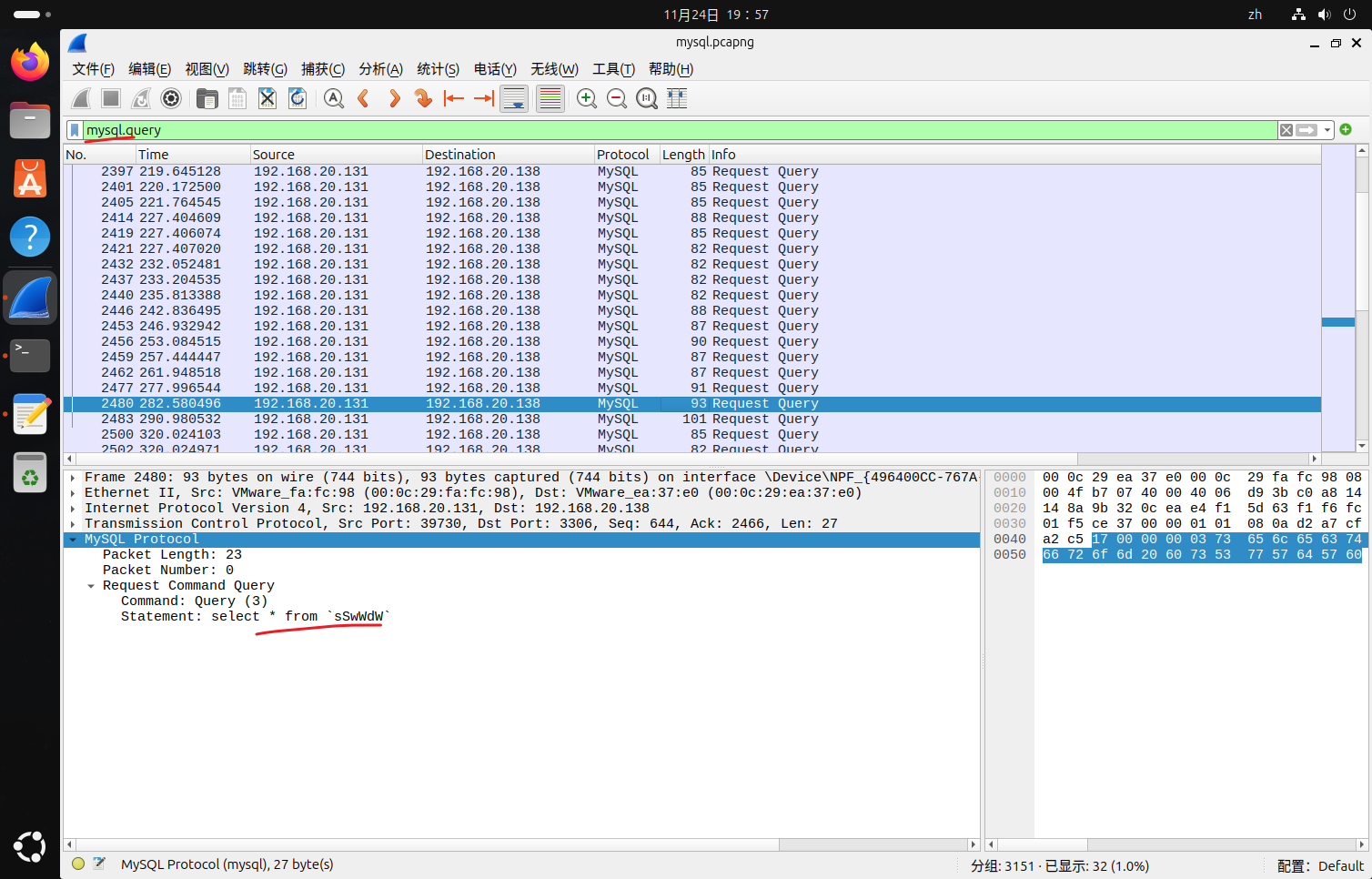Expand Internet Protocol Version 4 row
1372x879 pixels.
pos(73,508)
